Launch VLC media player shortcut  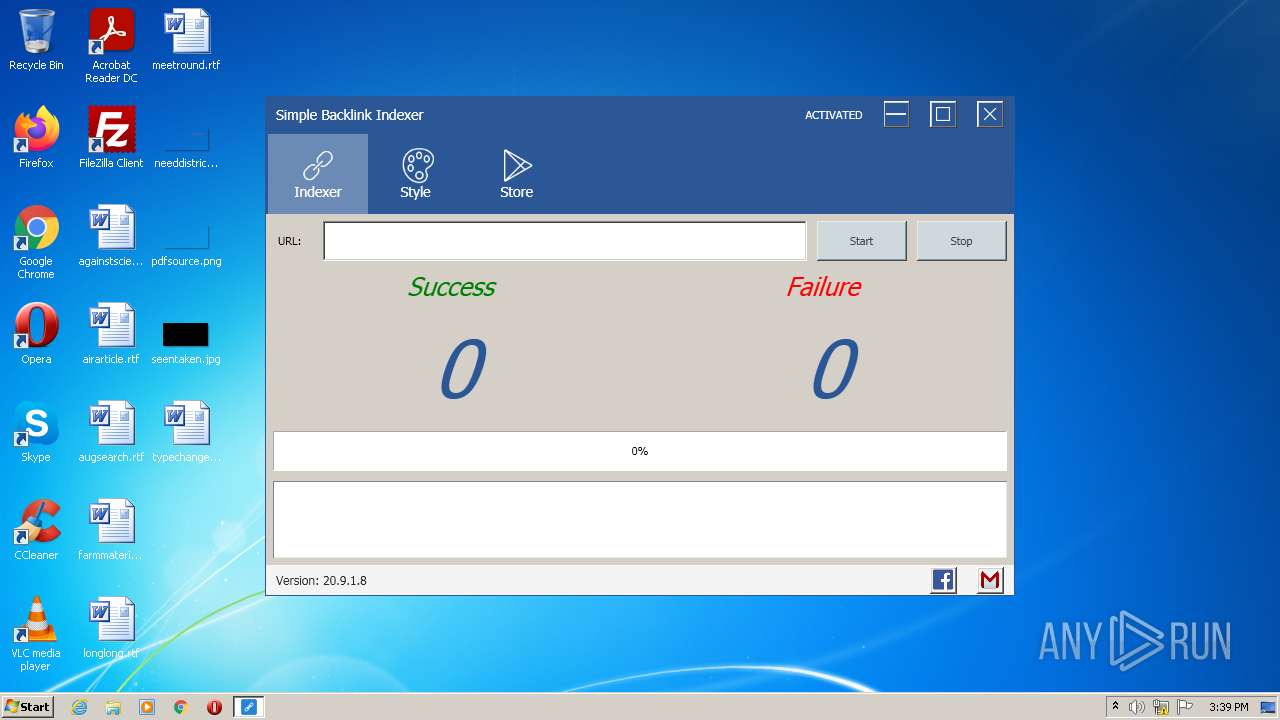36,634
